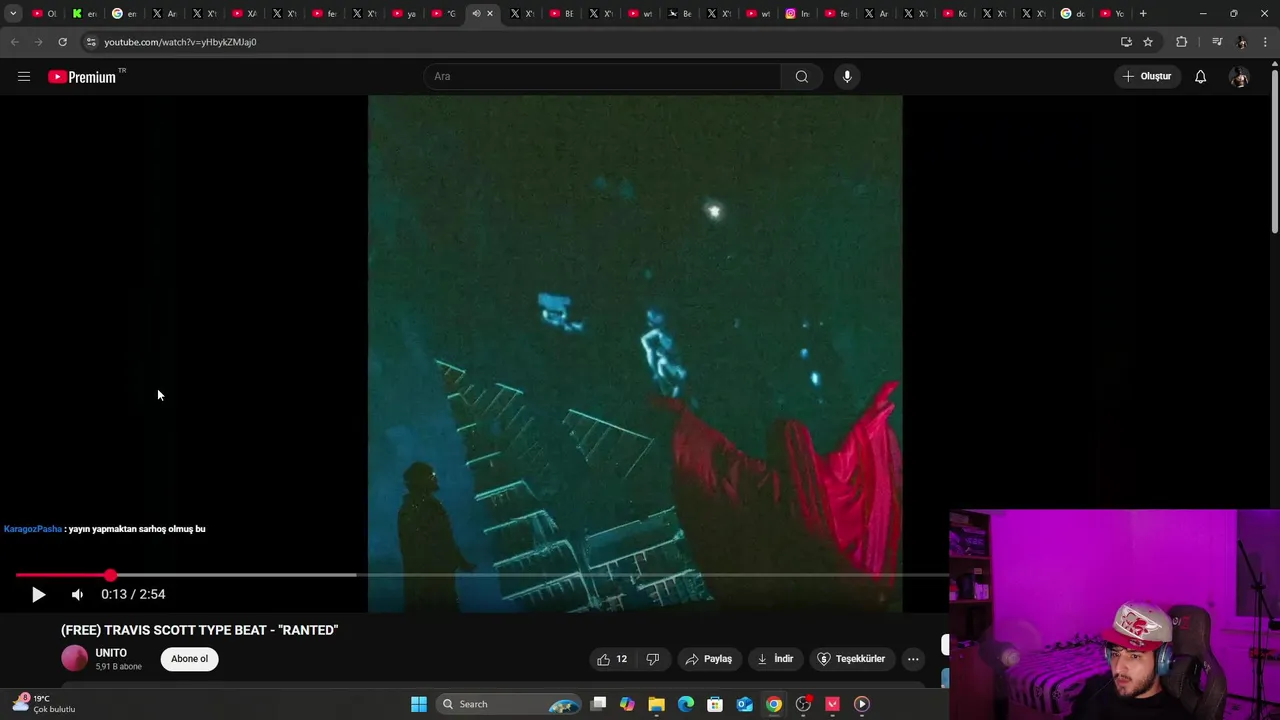Seek on the video progress bar

[482, 575]
